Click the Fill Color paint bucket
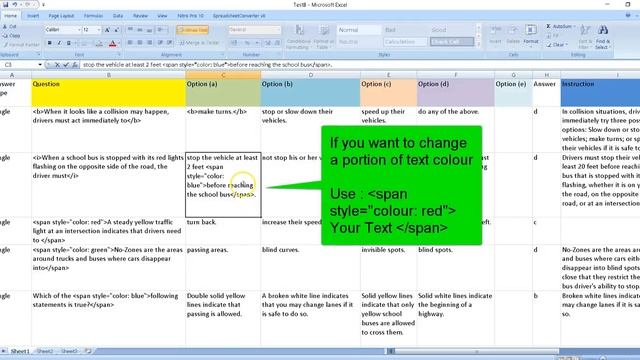The width and height of the screenshot is (640, 360). coord(99,43)
